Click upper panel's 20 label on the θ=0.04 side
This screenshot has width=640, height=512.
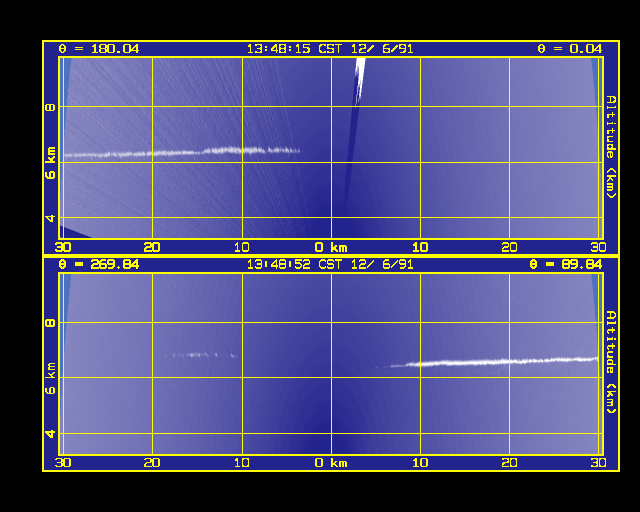click(x=509, y=247)
